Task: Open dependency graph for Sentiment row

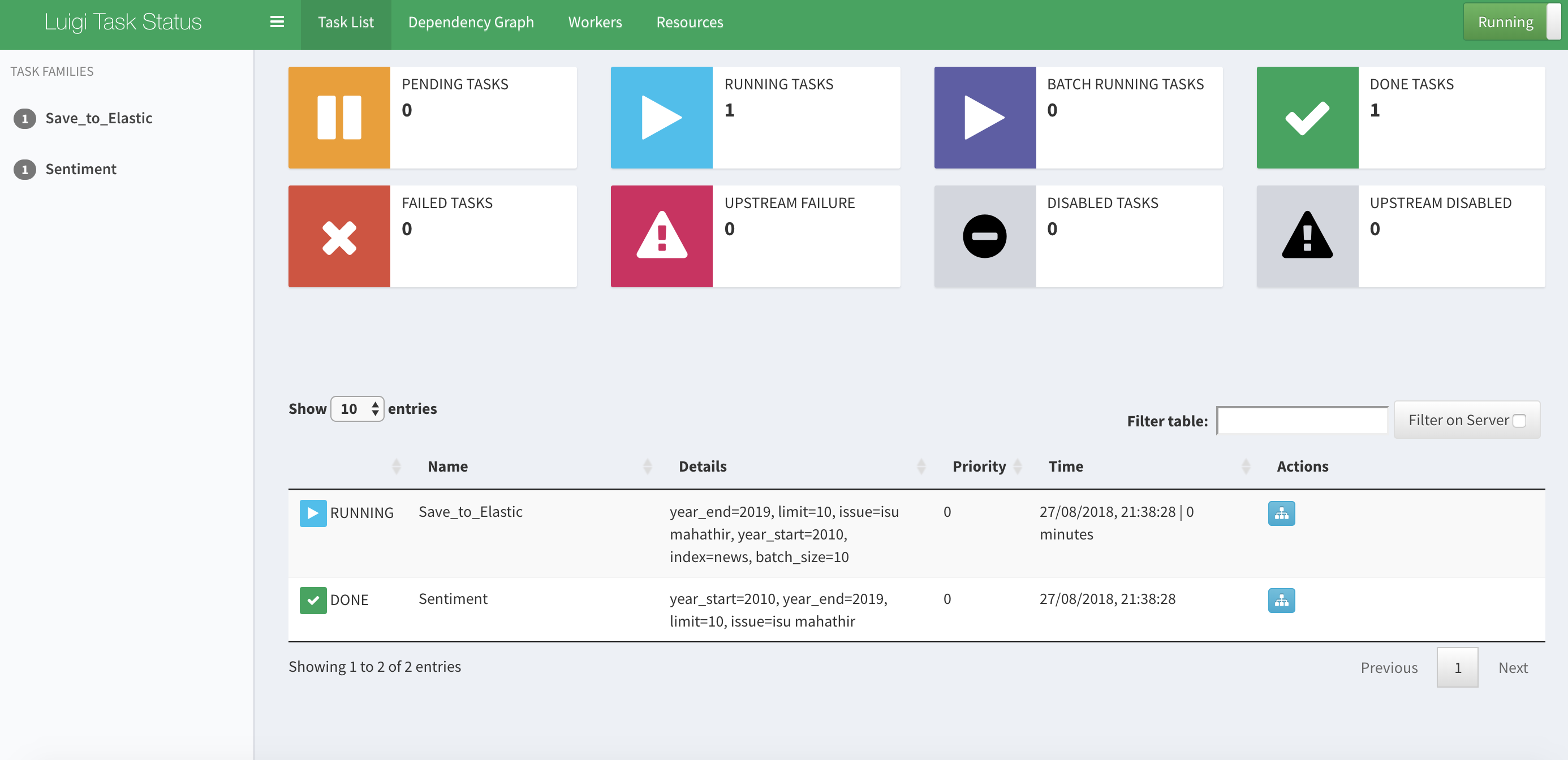Action: [1281, 601]
